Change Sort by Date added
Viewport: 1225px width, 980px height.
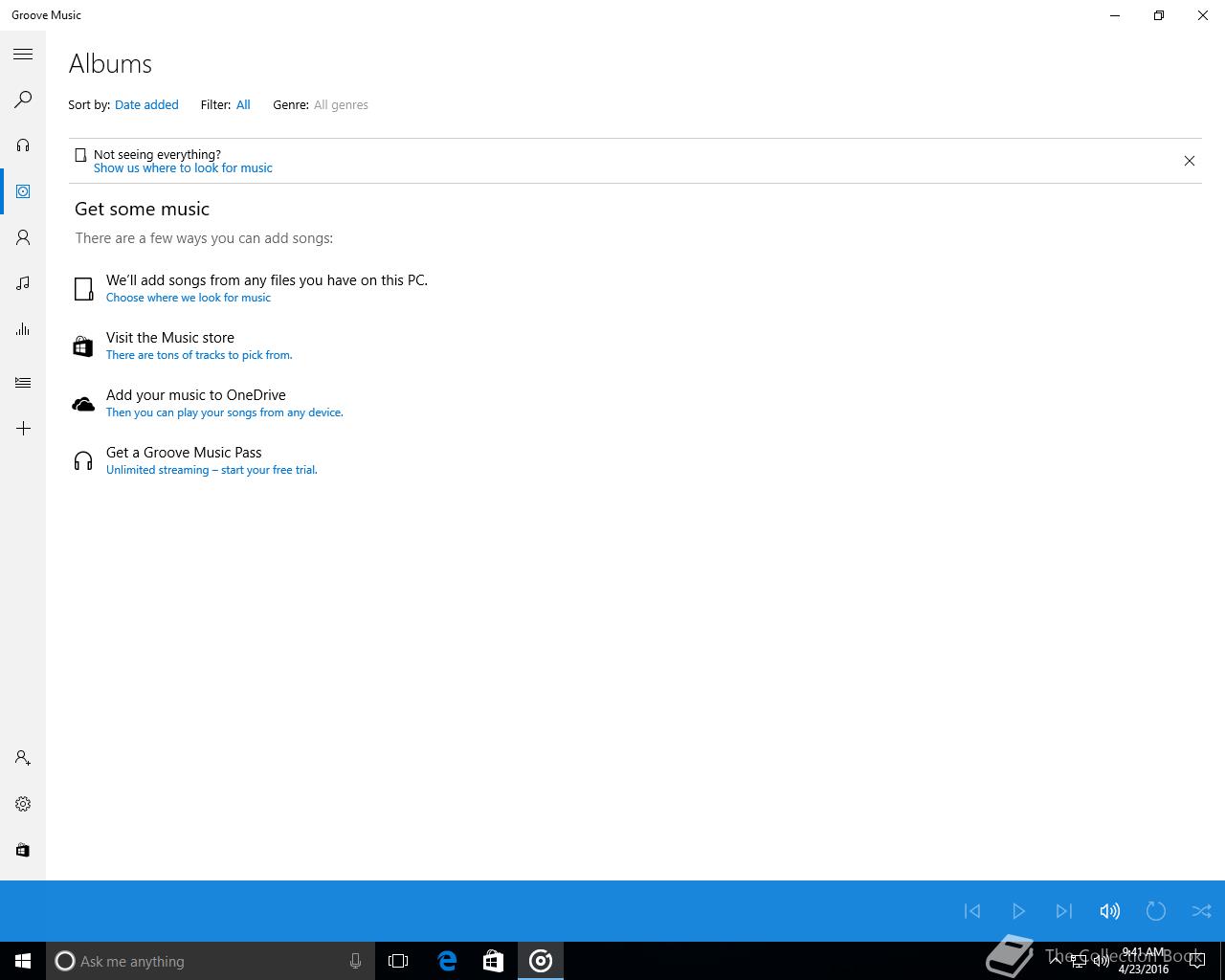146,105
